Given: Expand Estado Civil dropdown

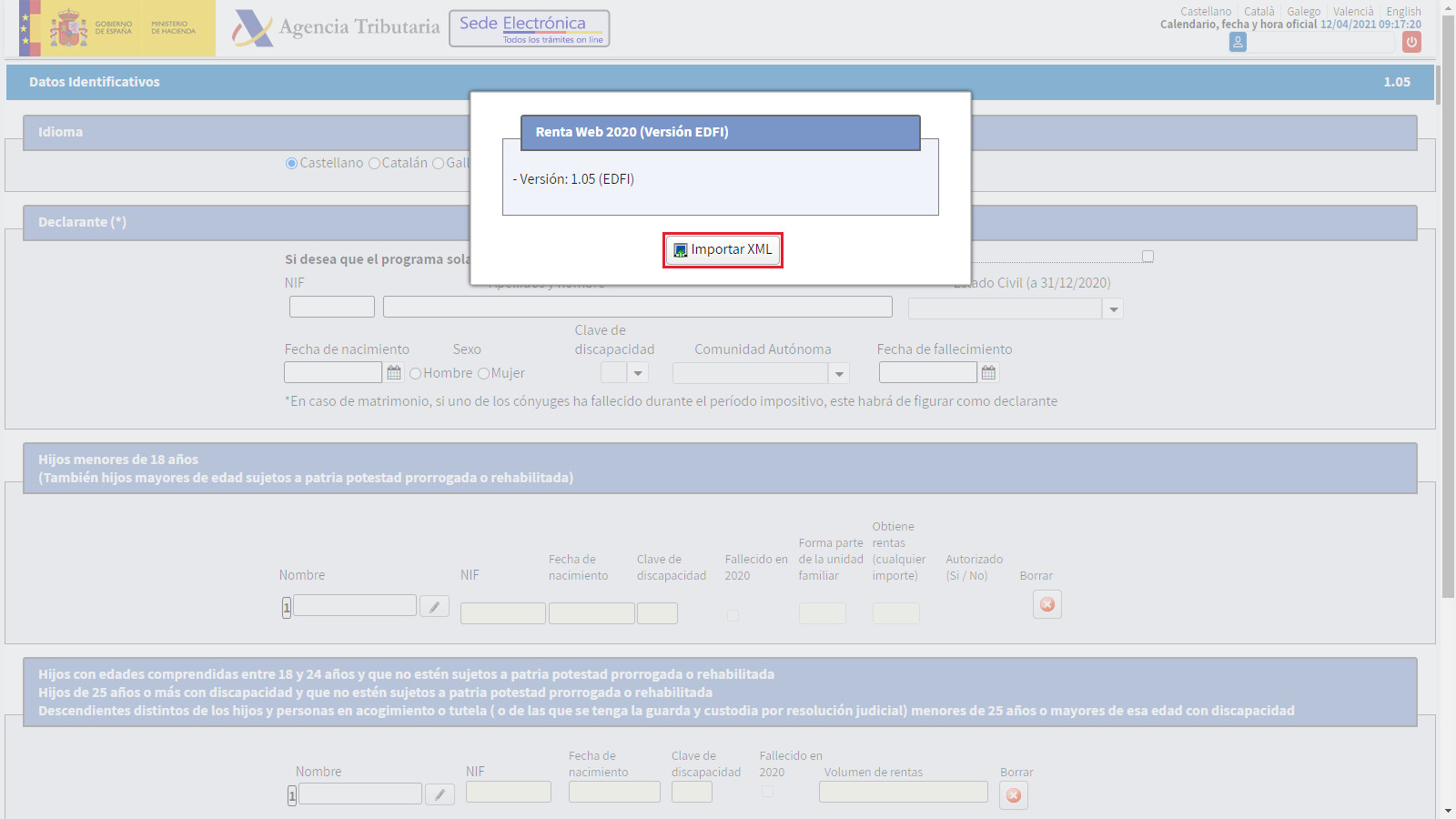Looking at the screenshot, I should point(1113,308).
